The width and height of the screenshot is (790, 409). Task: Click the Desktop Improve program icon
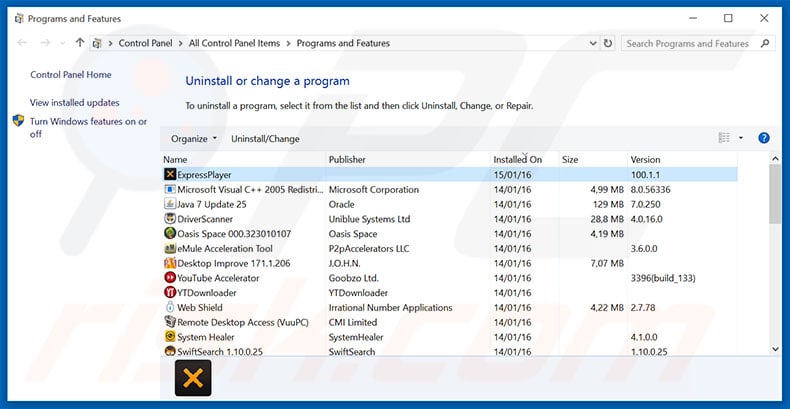click(x=170, y=263)
